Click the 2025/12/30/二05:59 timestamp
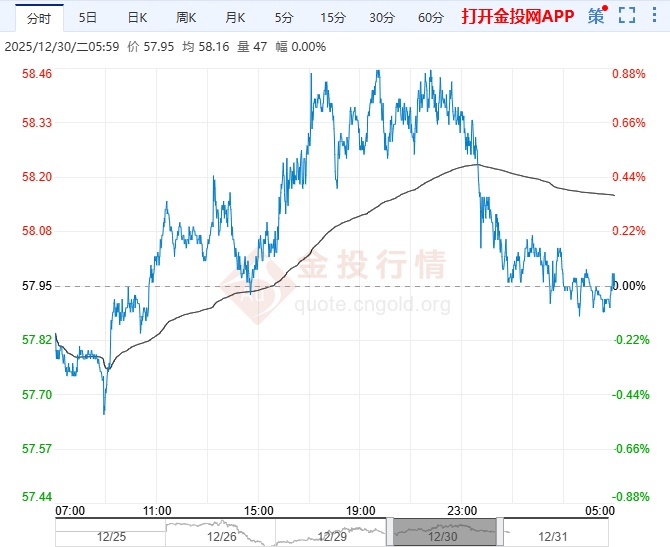 [62, 47]
